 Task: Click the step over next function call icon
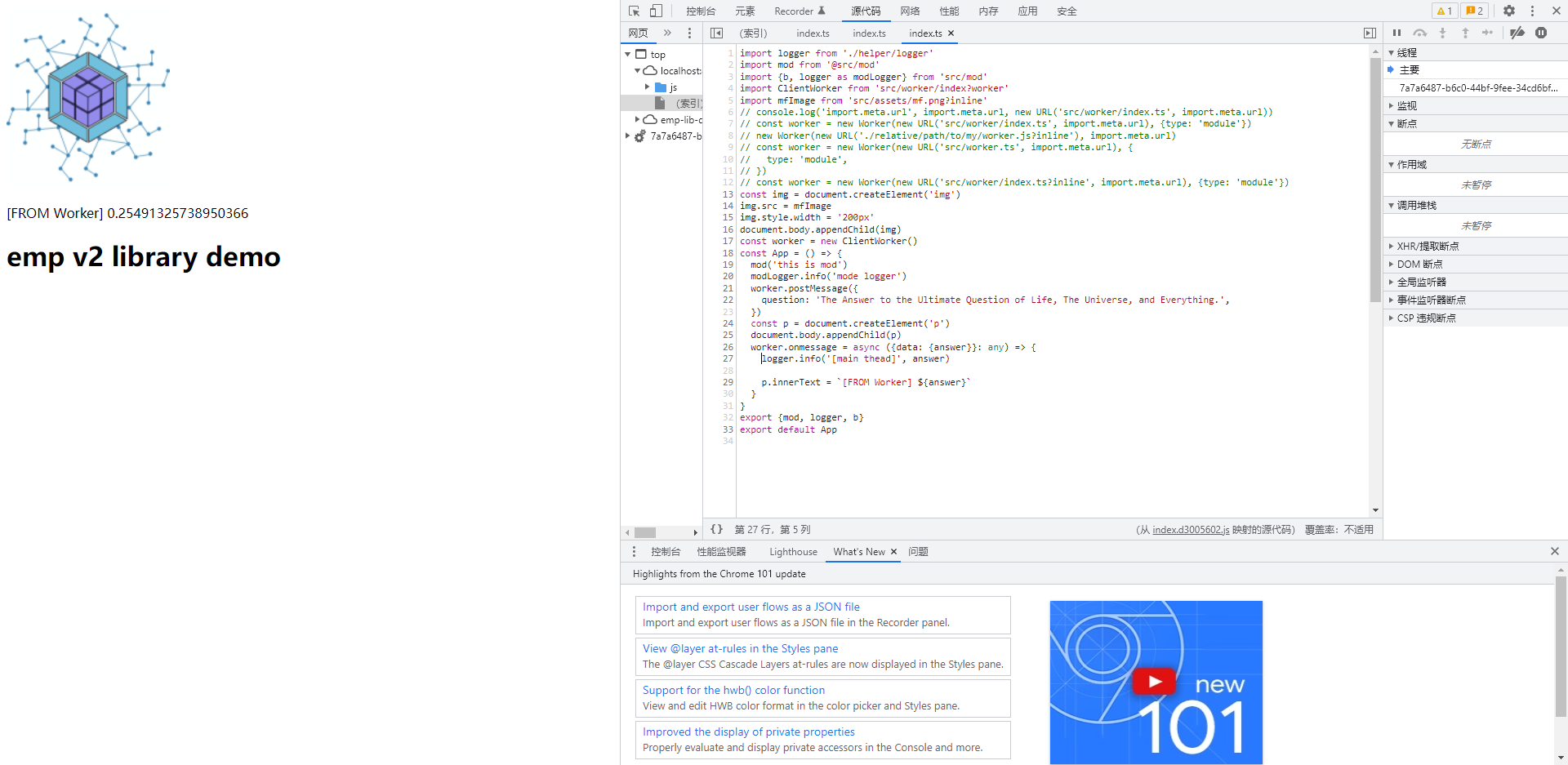point(1420,33)
